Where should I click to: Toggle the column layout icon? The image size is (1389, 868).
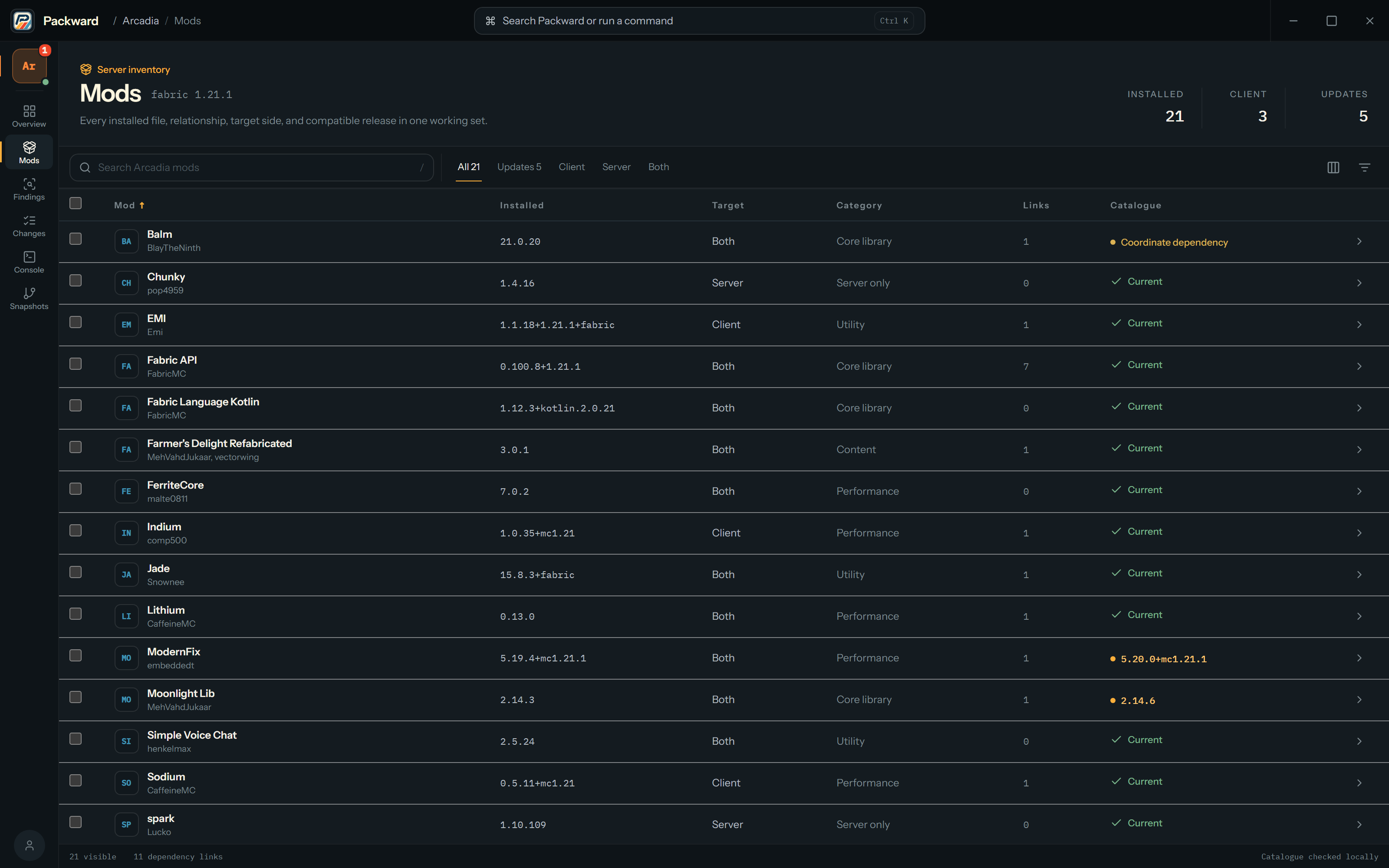[x=1333, y=167]
